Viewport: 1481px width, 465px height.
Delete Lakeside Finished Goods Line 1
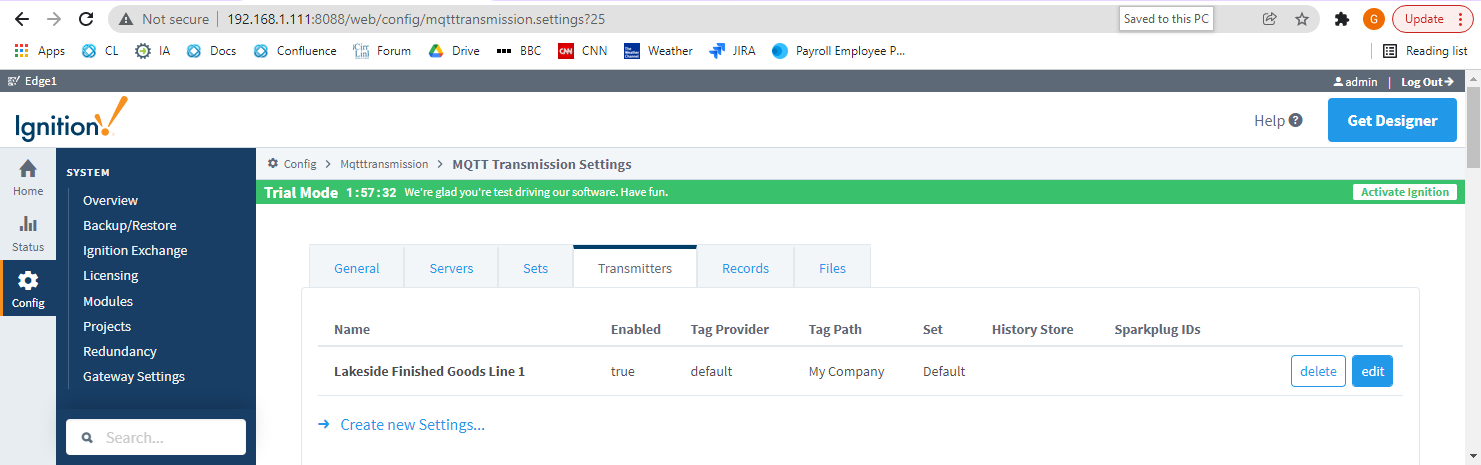pyautogui.click(x=1318, y=371)
